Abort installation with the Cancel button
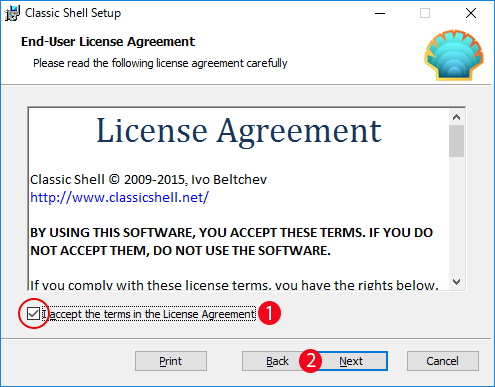This screenshot has height=387, width=495. (x=443, y=361)
